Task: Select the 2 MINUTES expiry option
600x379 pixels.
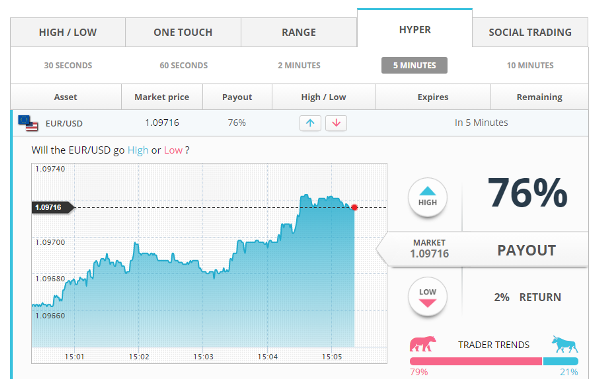Action: click(299, 65)
